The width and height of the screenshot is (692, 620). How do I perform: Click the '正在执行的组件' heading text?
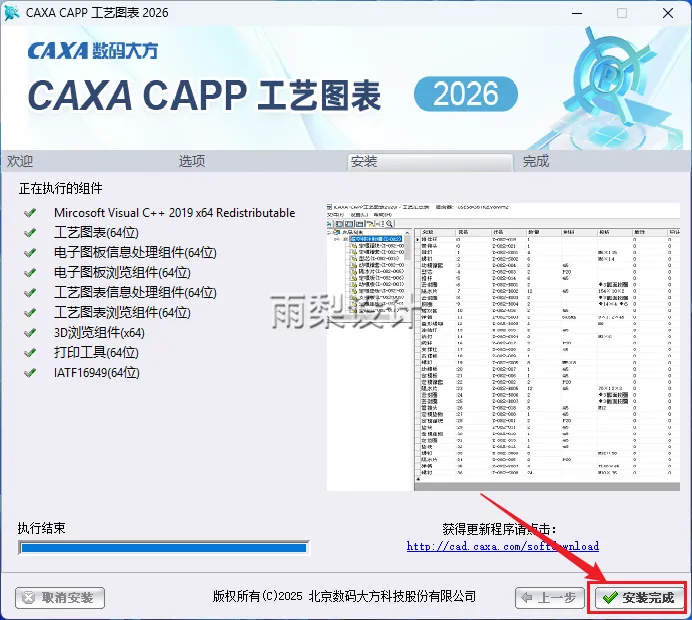coord(60,188)
